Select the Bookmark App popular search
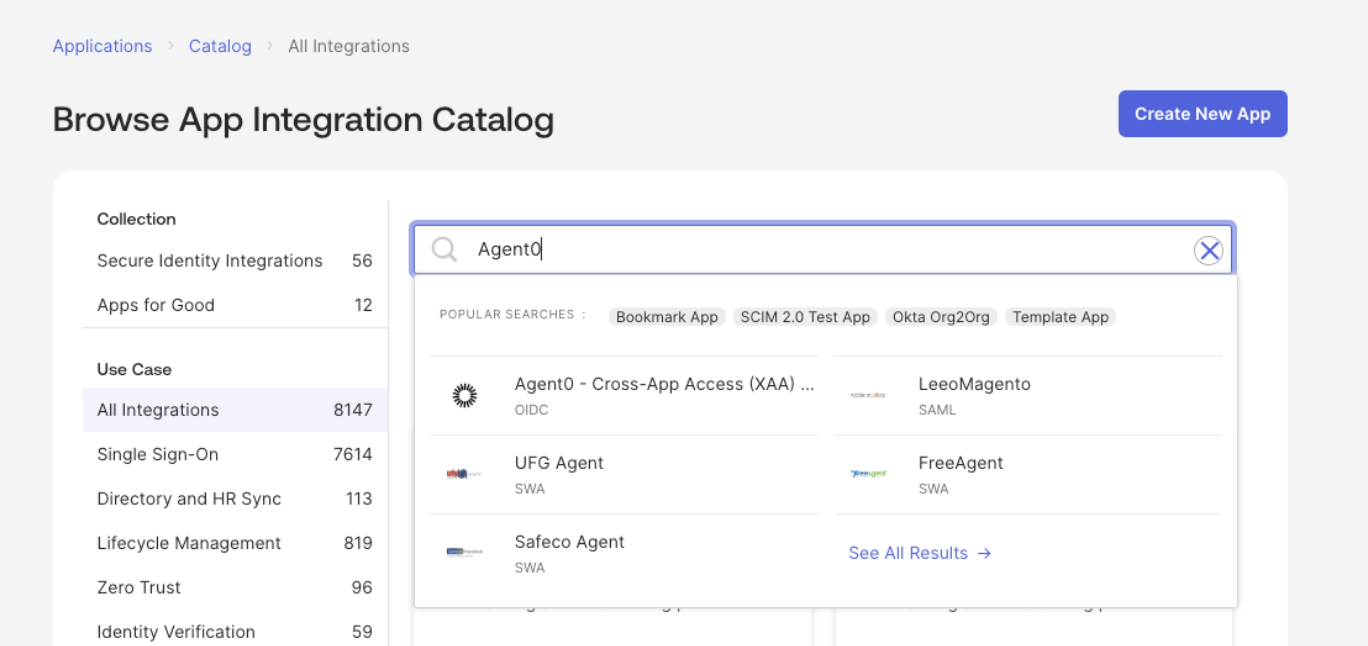Screen dimensions: 1368x646 (x=667, y=317)
